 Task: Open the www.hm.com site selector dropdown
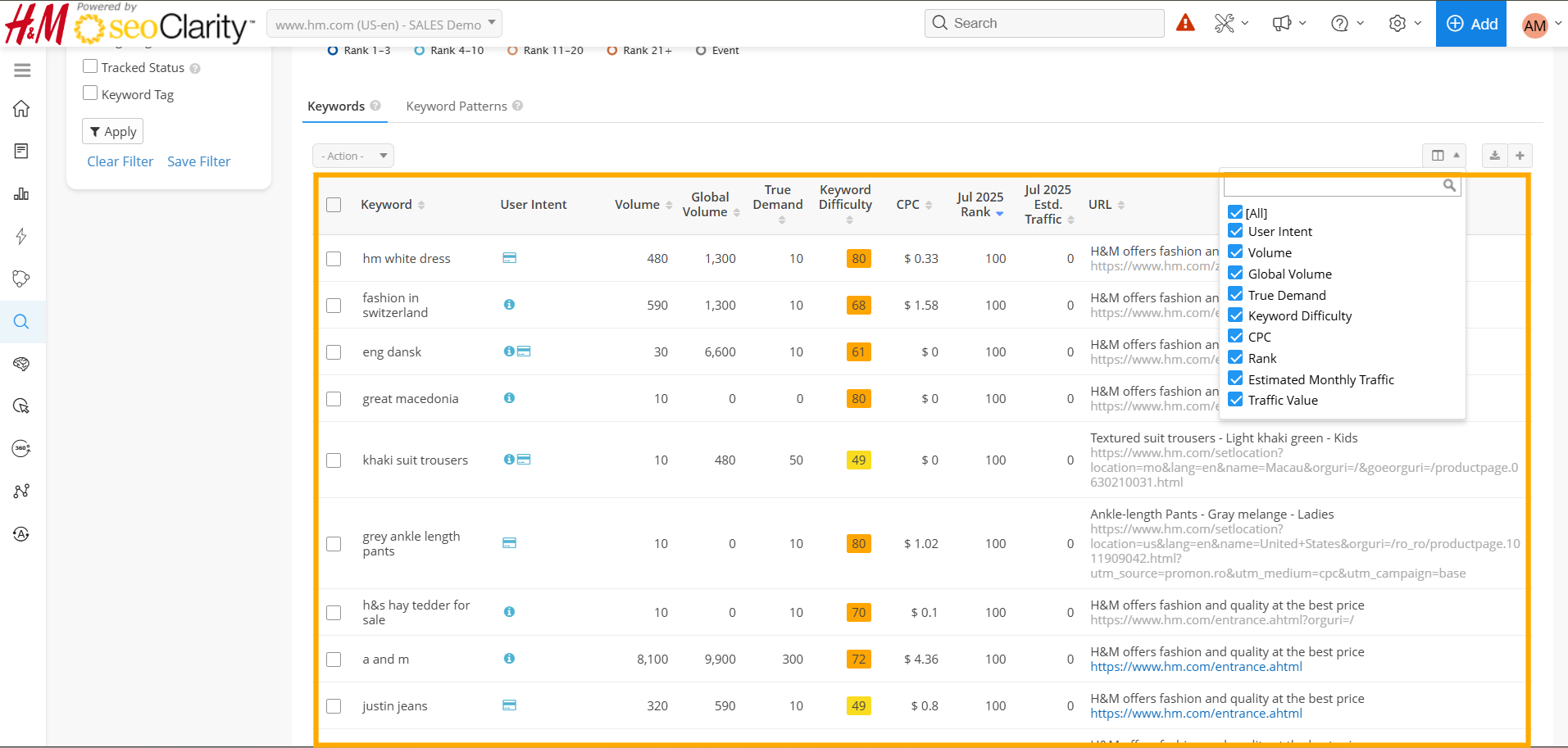pyautogui.click(x=384, y=24)
